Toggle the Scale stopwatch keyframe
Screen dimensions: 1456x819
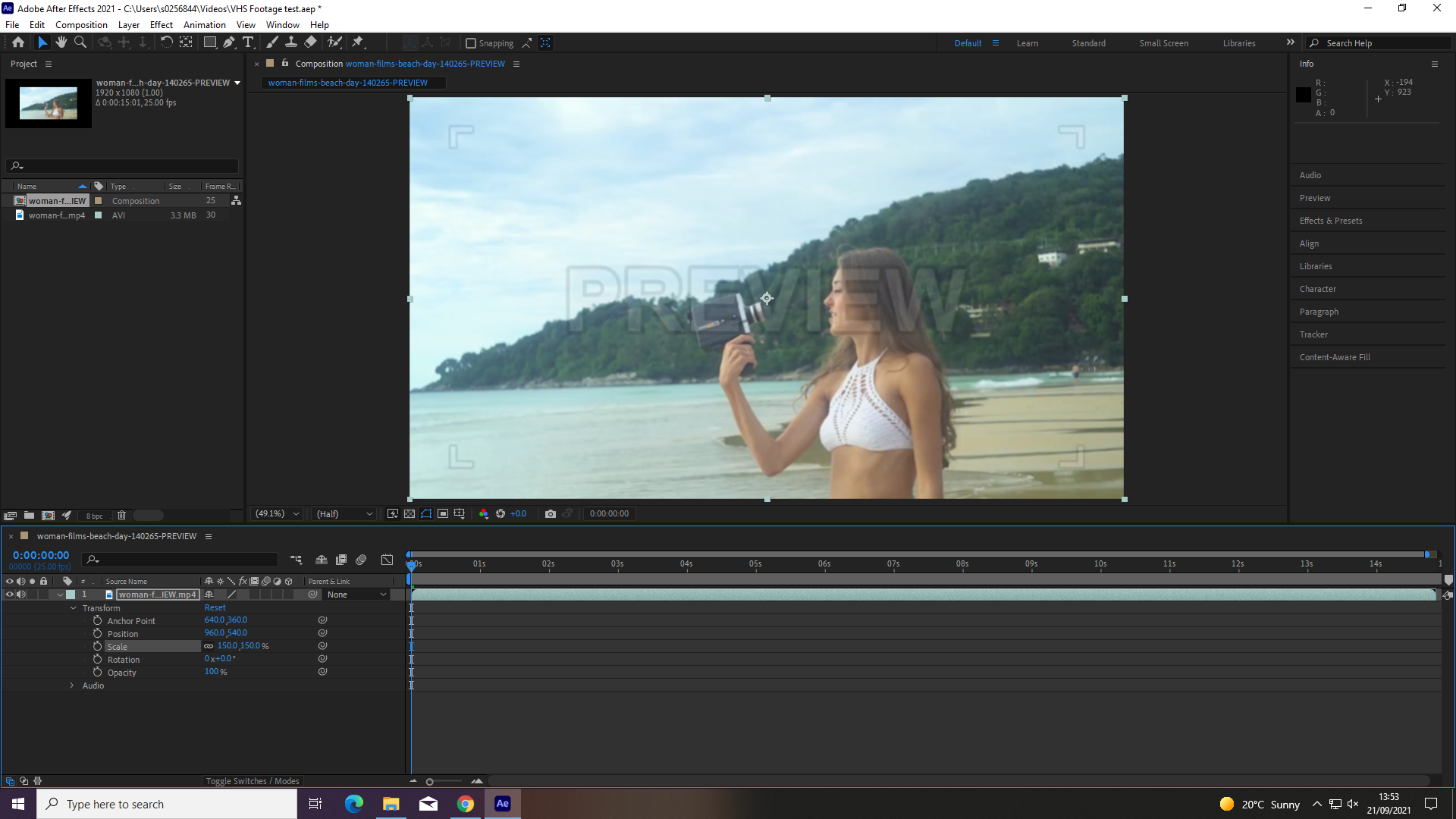(x=97, y=646)
